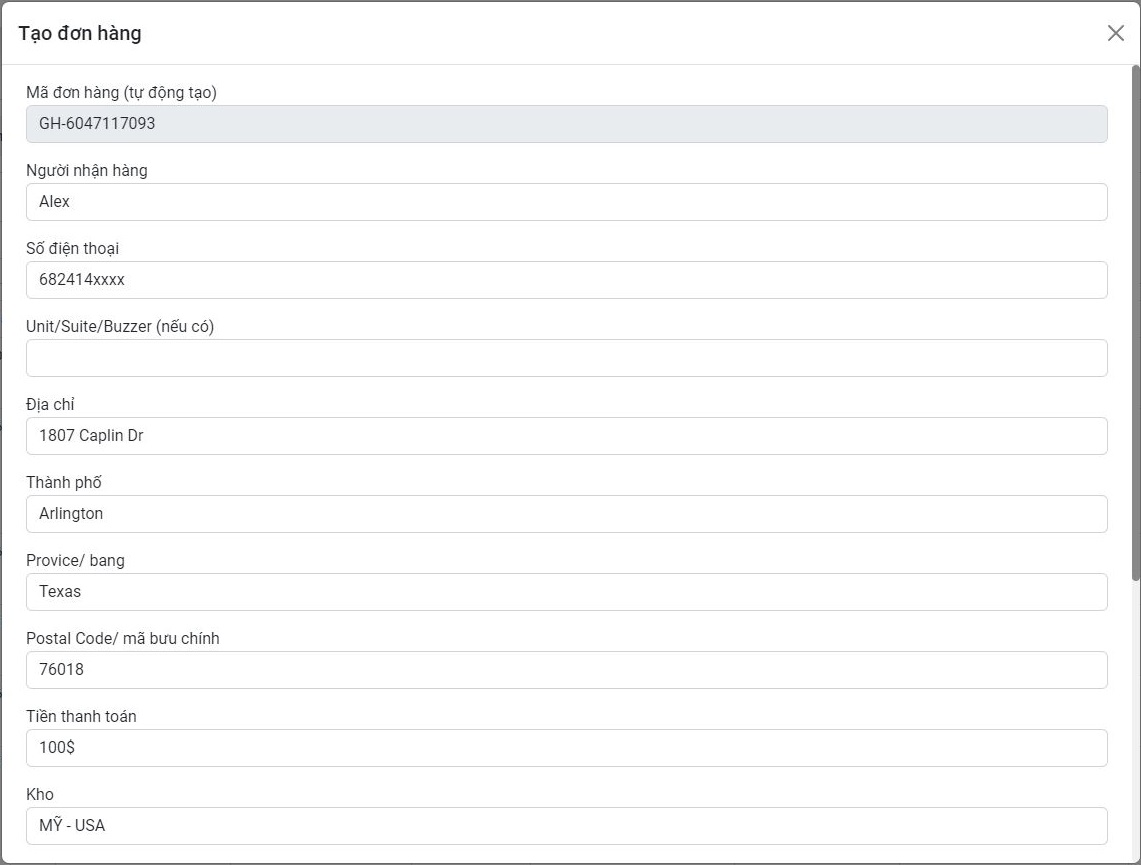1141x865 pixels.
Task: Click the 'Mã đơn hàng (tự động tạo)' label
Action: click(121, 93)
